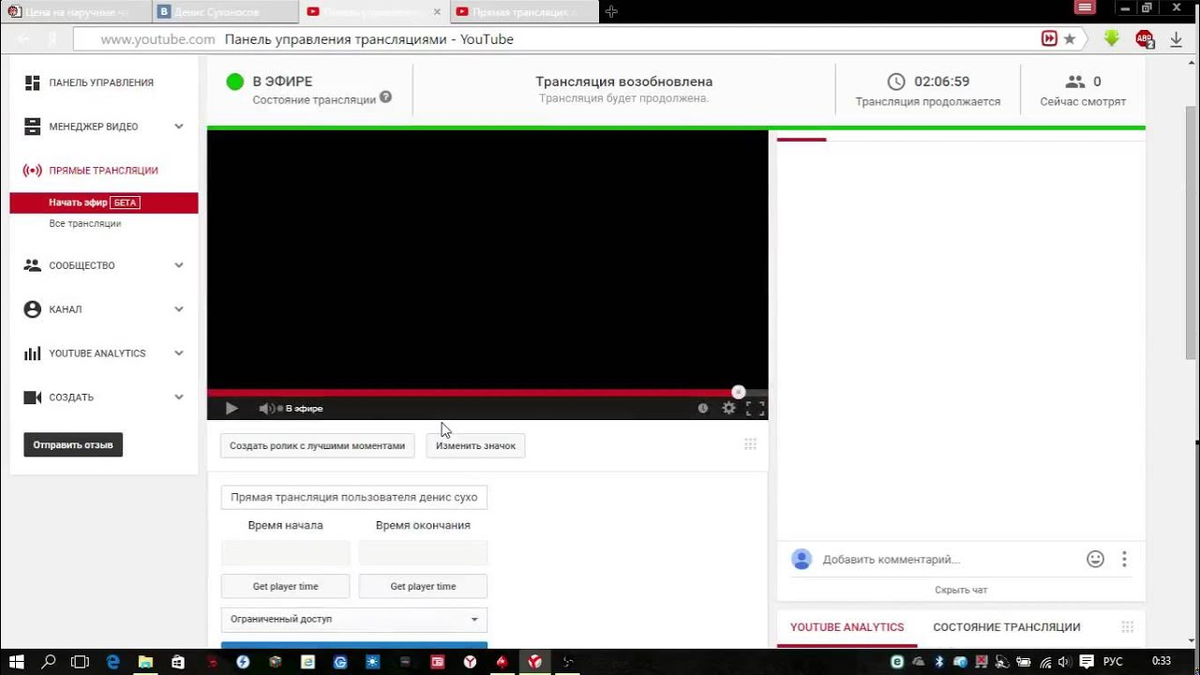Open the emoji picker in chat
This screenshot has width=1200, height=675.
pyautogui.click(x=1096, y=559)
